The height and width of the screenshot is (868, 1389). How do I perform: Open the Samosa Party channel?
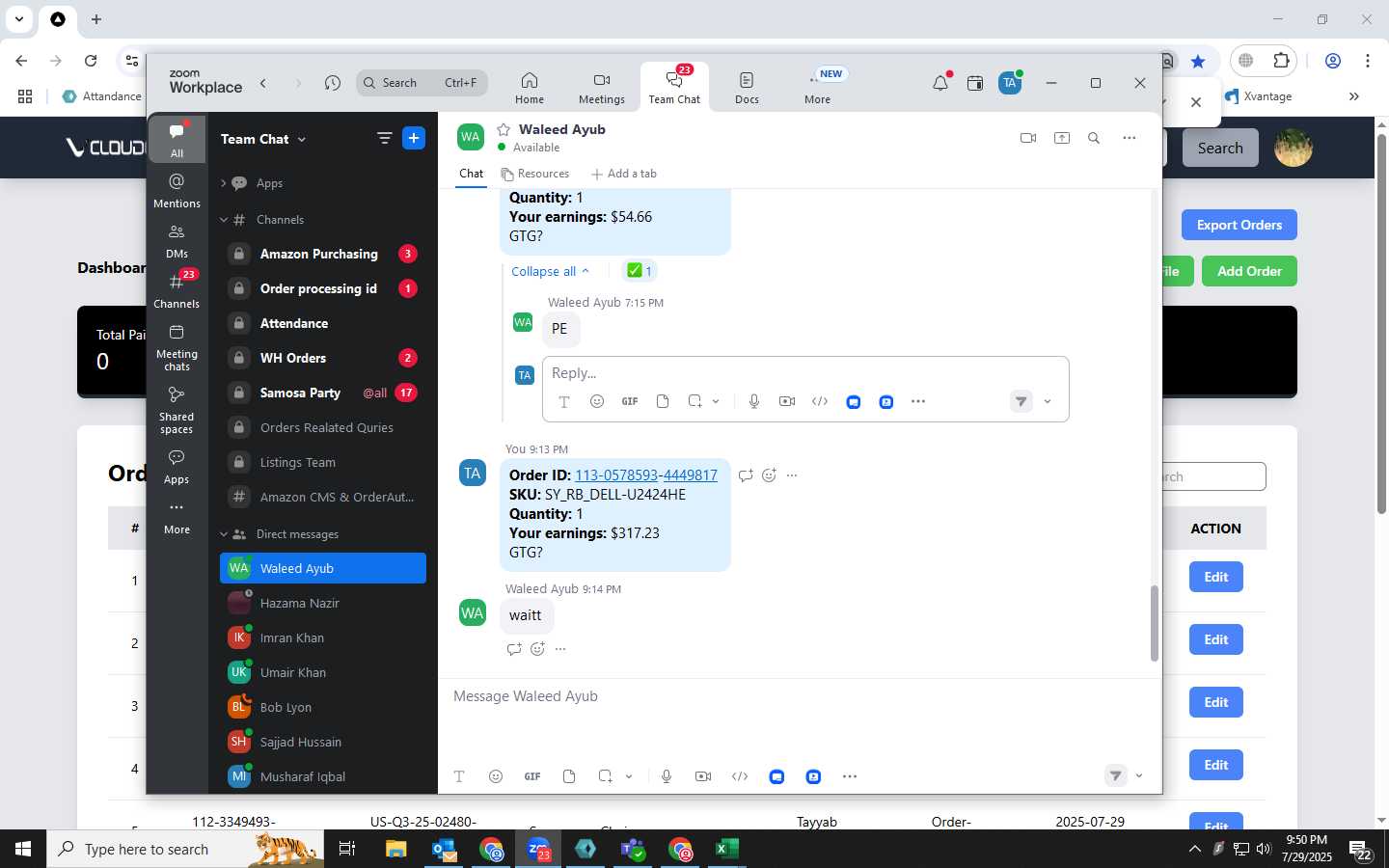pos(323,393)
